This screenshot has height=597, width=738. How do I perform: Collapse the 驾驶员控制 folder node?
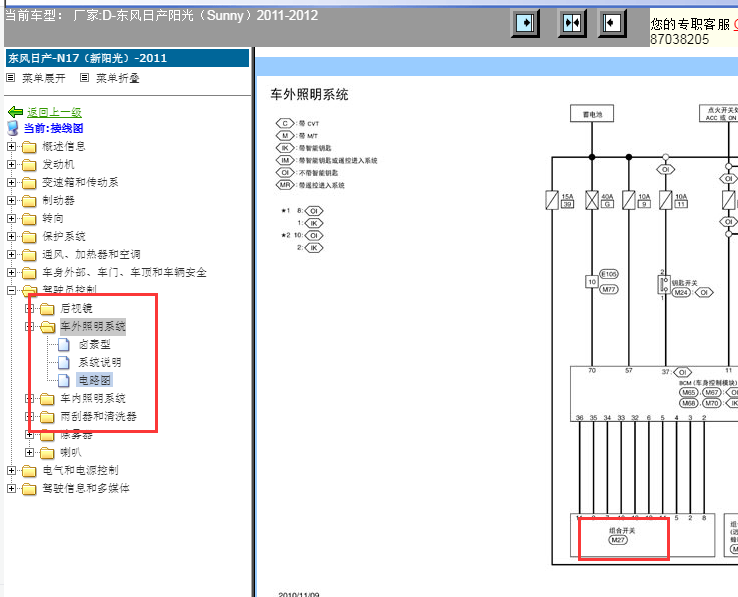pyautogui.click(x=11, y=290)
